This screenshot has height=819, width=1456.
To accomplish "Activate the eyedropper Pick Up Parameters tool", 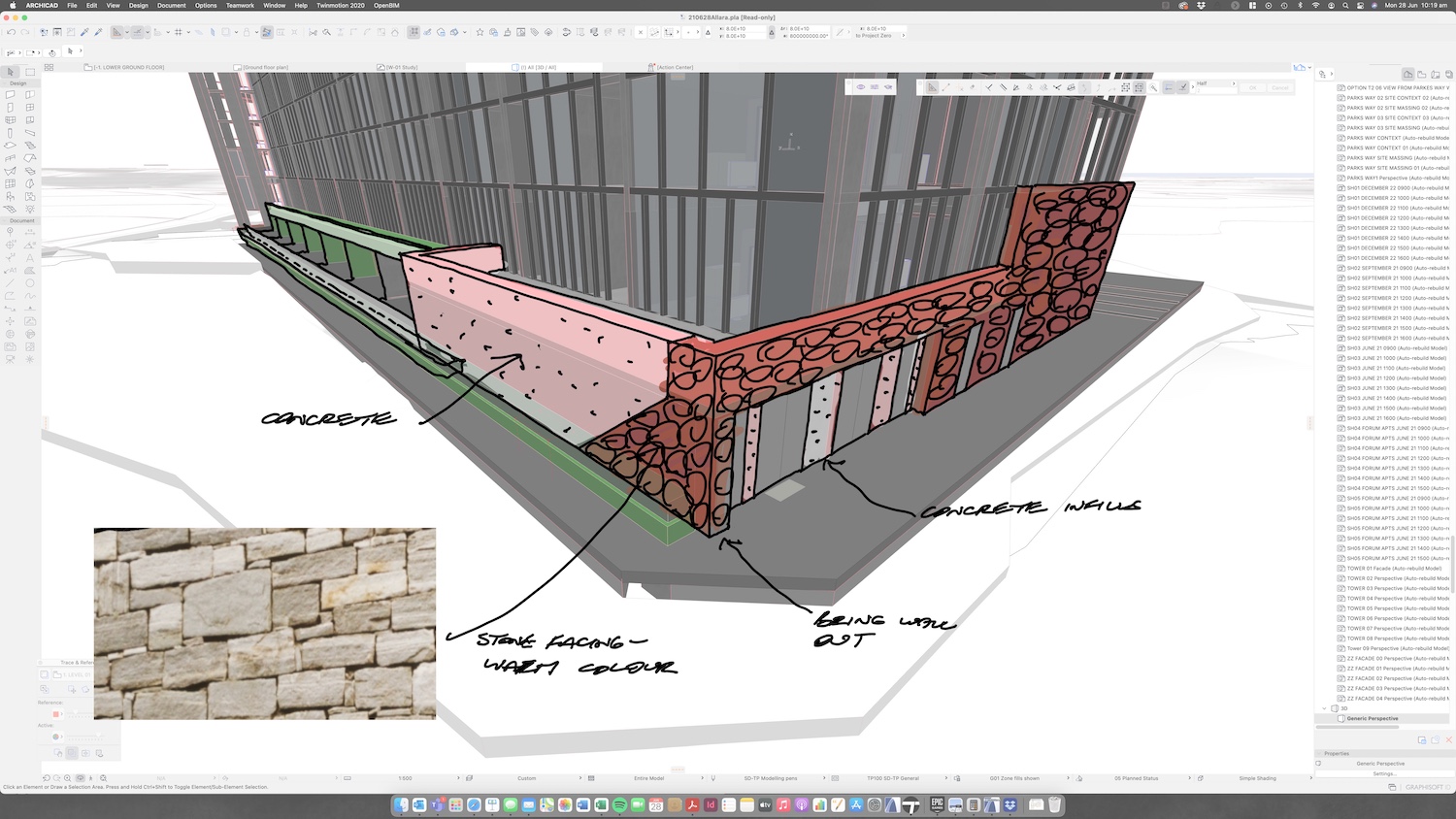I will pos(84,32).
